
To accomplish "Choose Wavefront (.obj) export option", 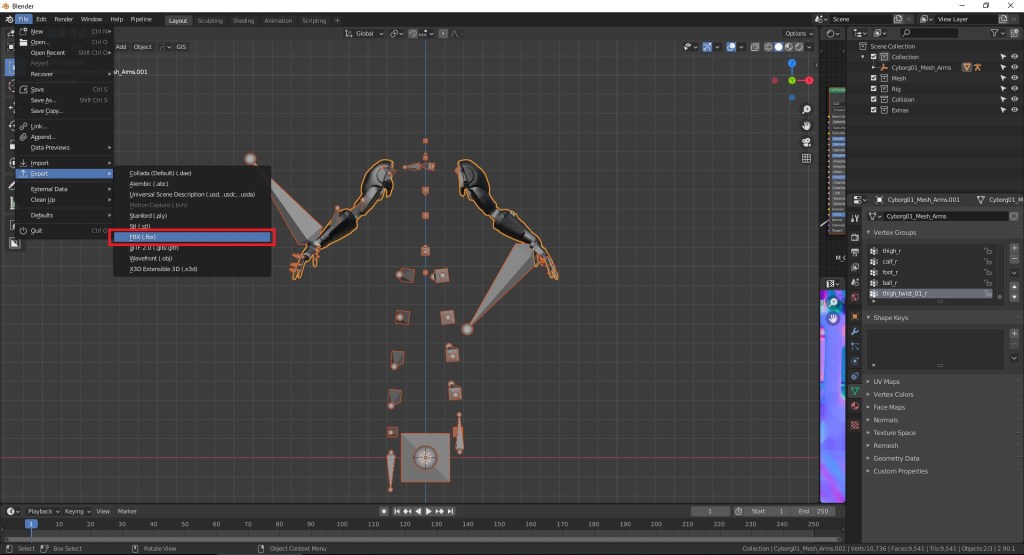I will 151,258.
